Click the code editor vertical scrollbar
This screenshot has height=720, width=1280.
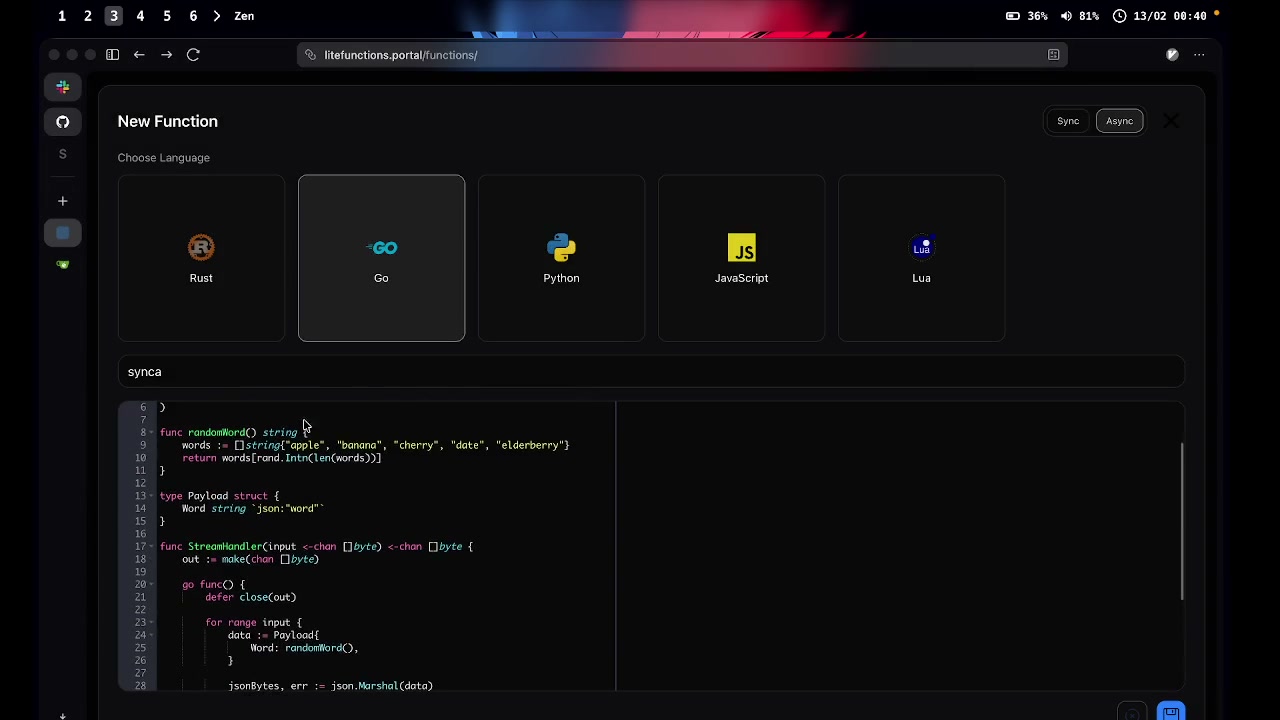(x=1181, y=521)
